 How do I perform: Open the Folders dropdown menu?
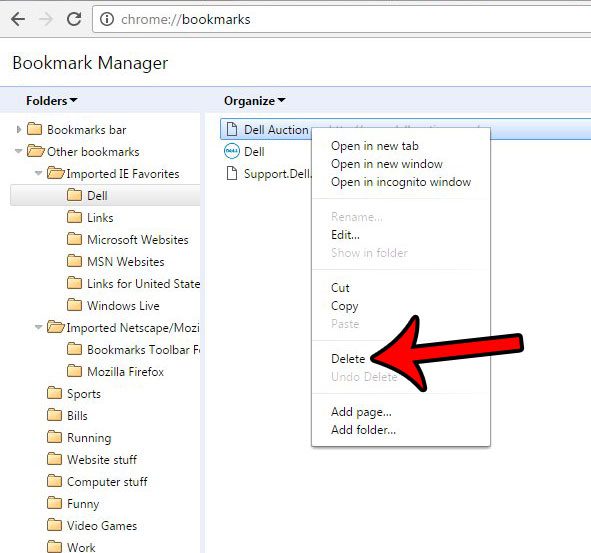(x=52, y=101)
